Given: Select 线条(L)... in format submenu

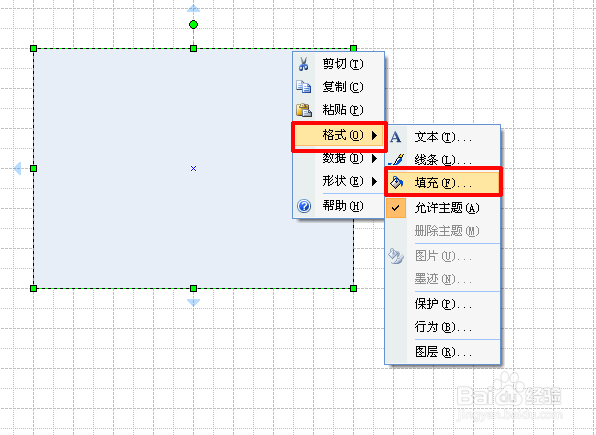Looking at the screenshot, I should (443, 160).
